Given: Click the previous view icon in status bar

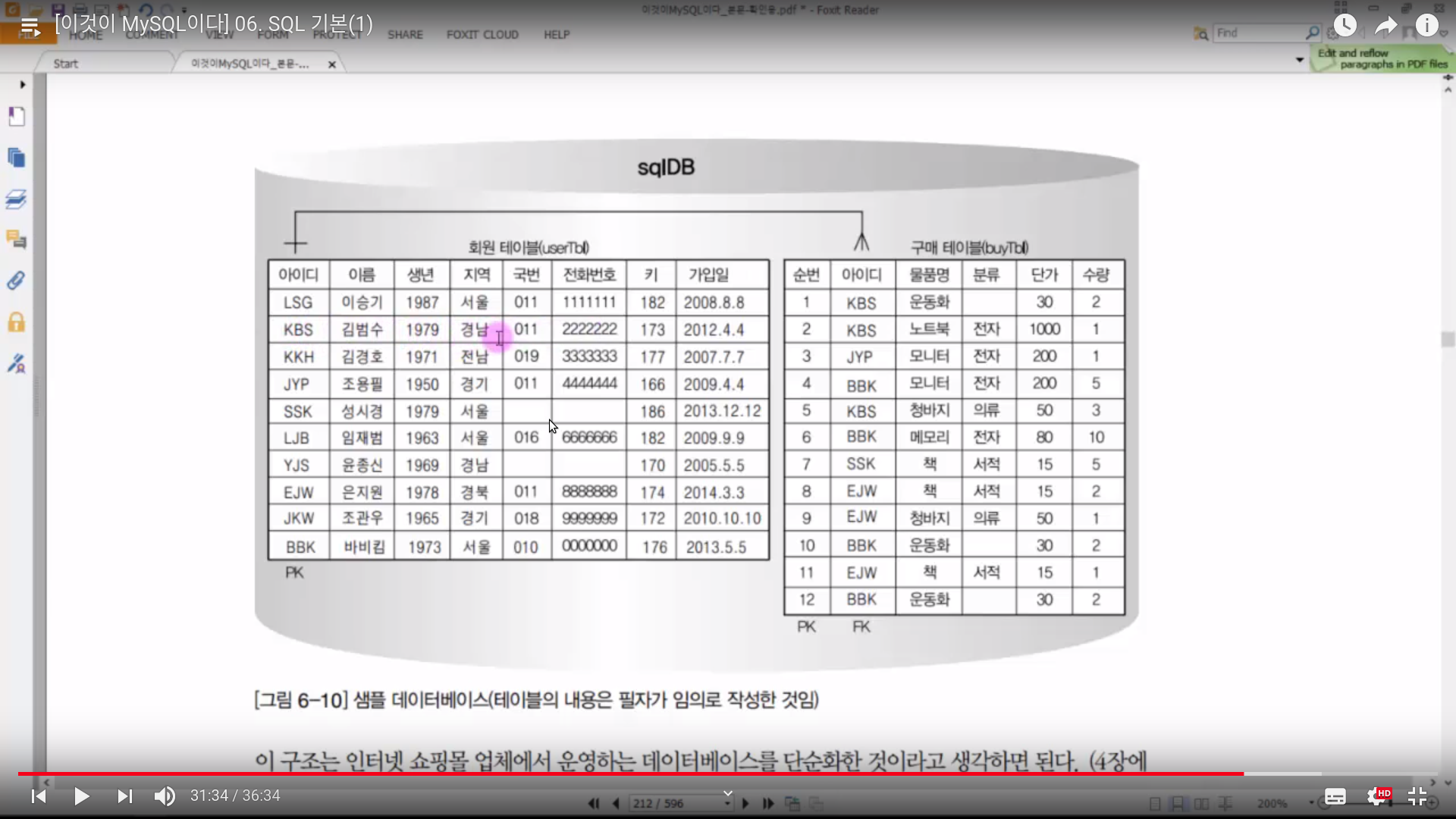Looking at the screenshot, I should click(792, 803).
